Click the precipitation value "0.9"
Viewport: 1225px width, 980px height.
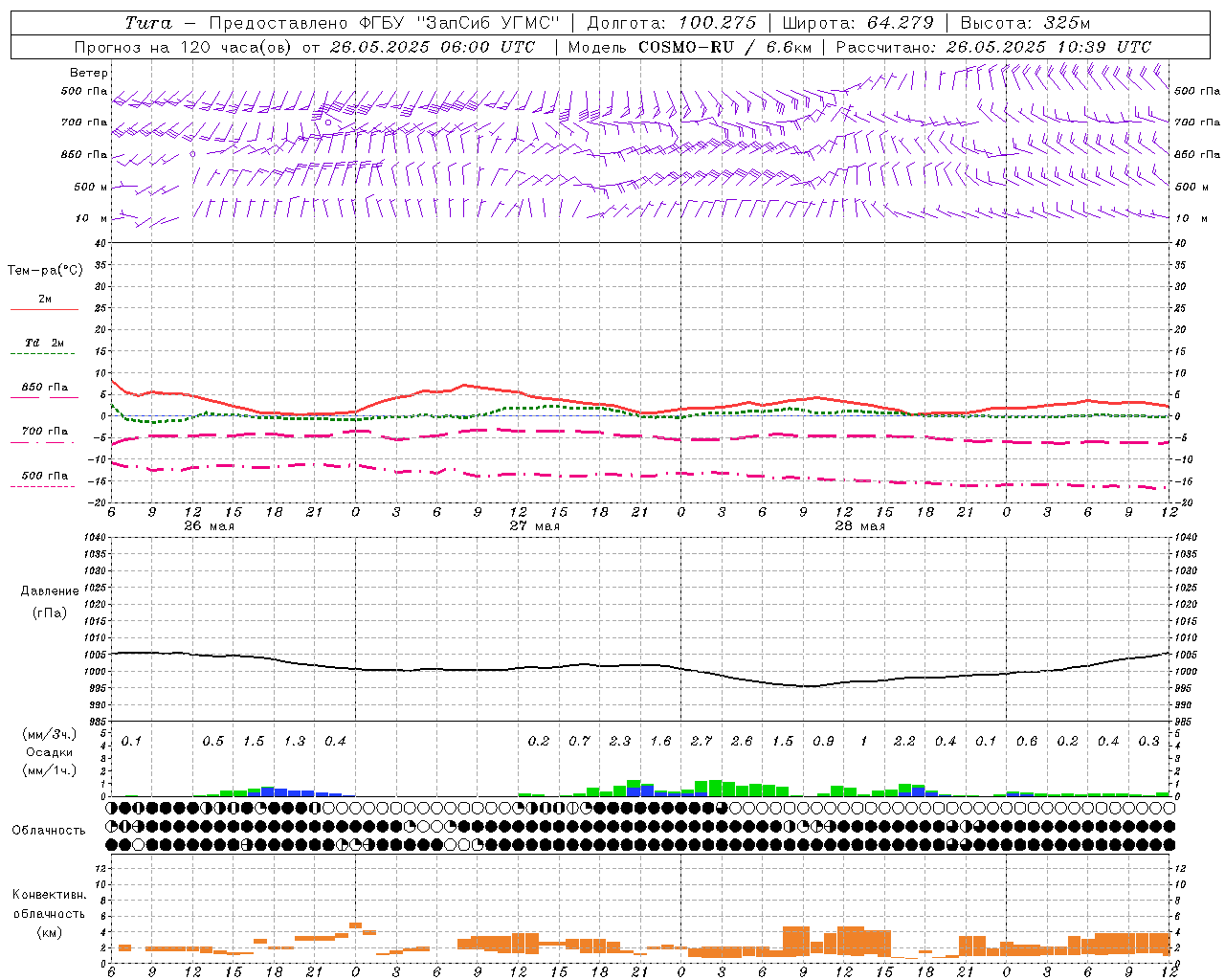coord(823,742)
